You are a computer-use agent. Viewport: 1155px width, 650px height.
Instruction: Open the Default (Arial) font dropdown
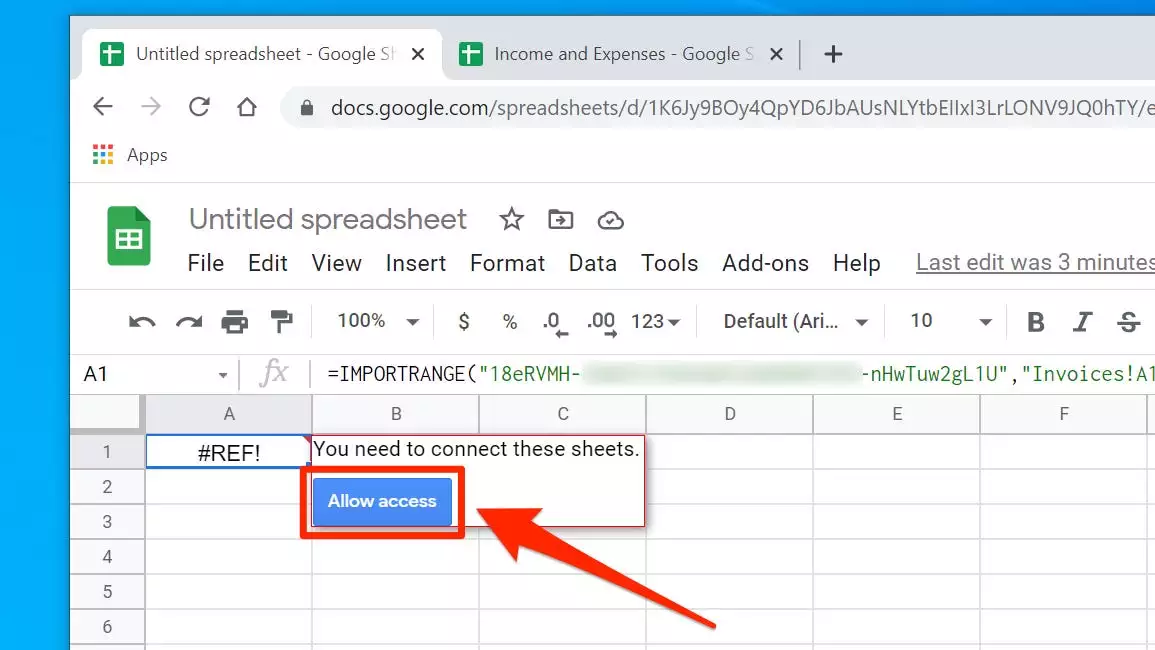(795, 321)
